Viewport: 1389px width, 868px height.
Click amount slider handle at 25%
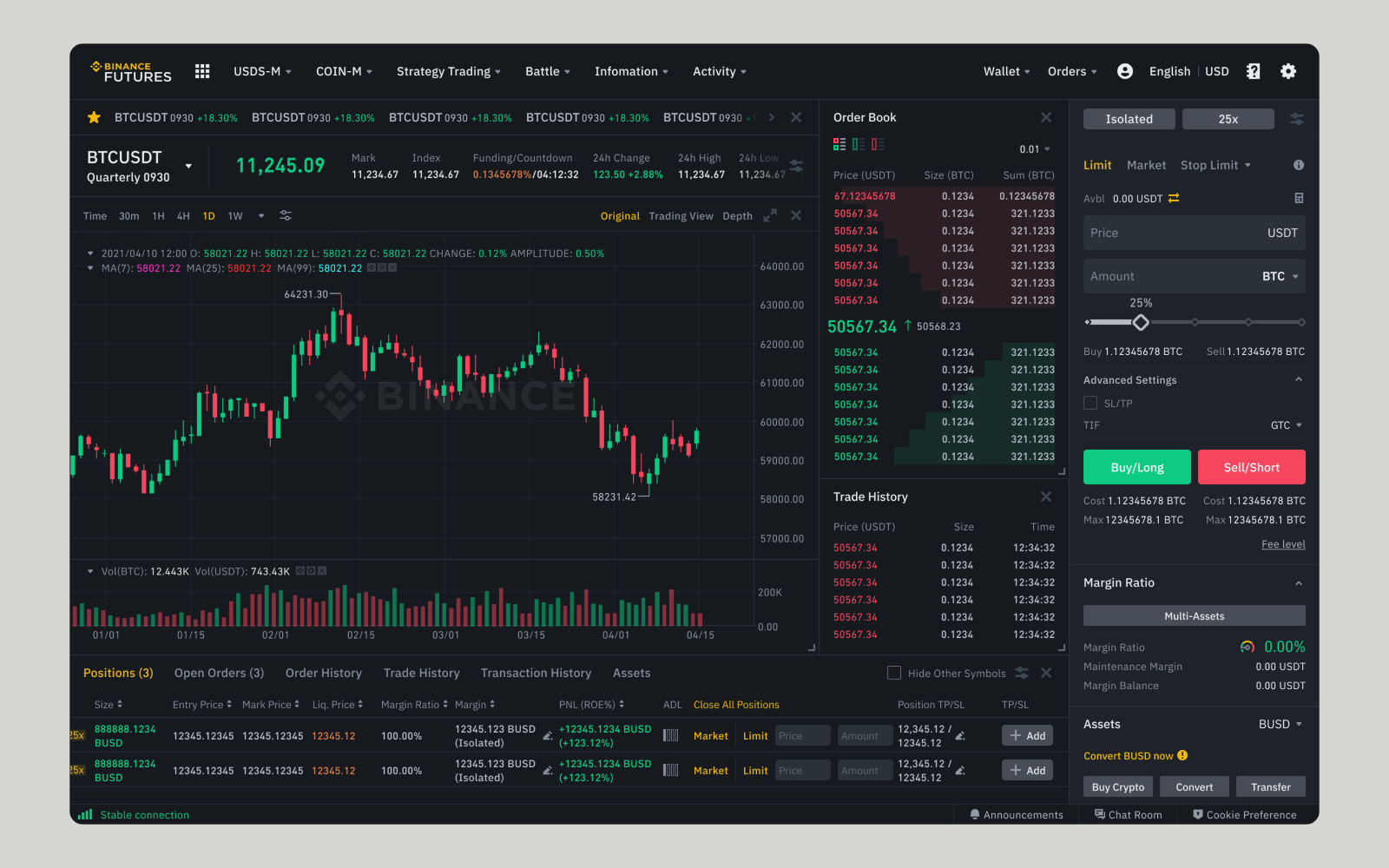pos(1141,322)
